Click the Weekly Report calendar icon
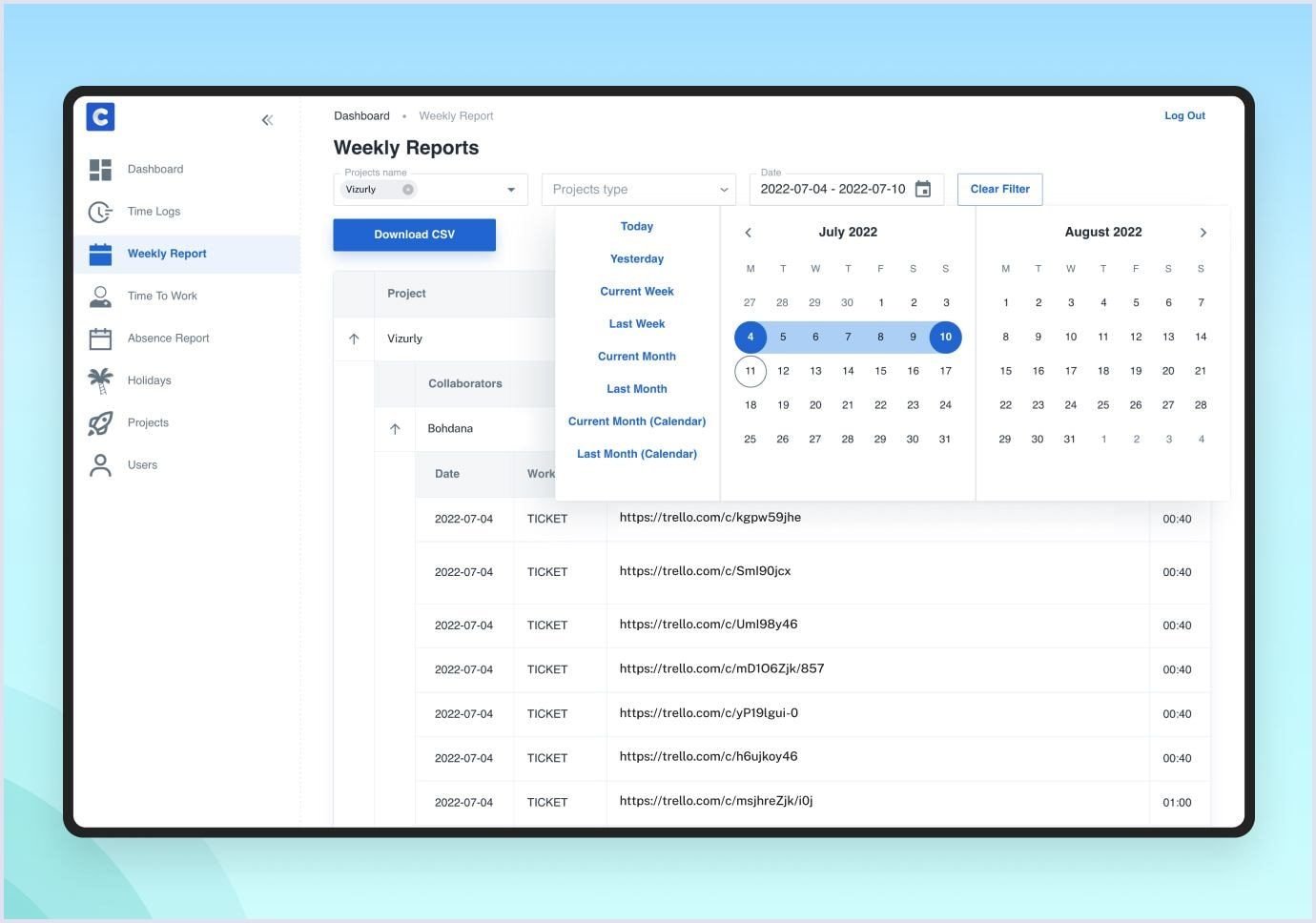Viewport: 1316px width, 923px height. pos(100,254)
